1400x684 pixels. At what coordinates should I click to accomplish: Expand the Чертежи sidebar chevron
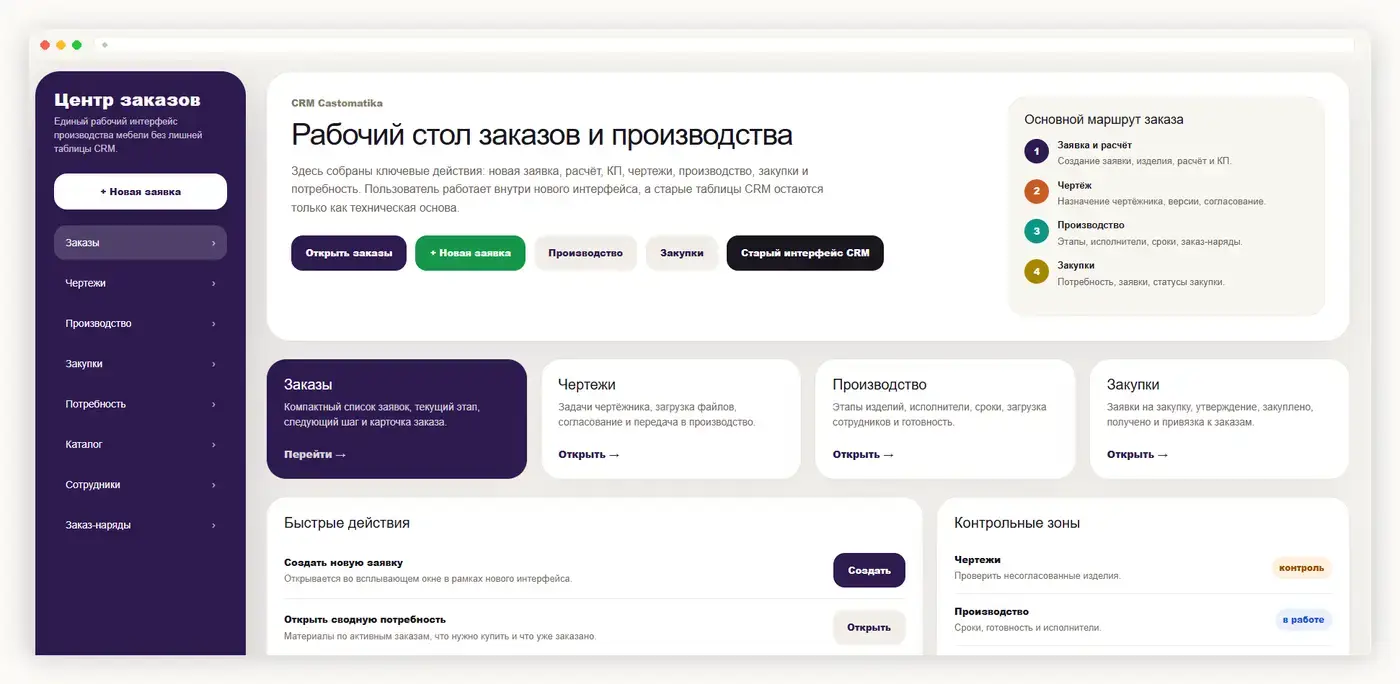pyautogui.click(x=213, y=283)
